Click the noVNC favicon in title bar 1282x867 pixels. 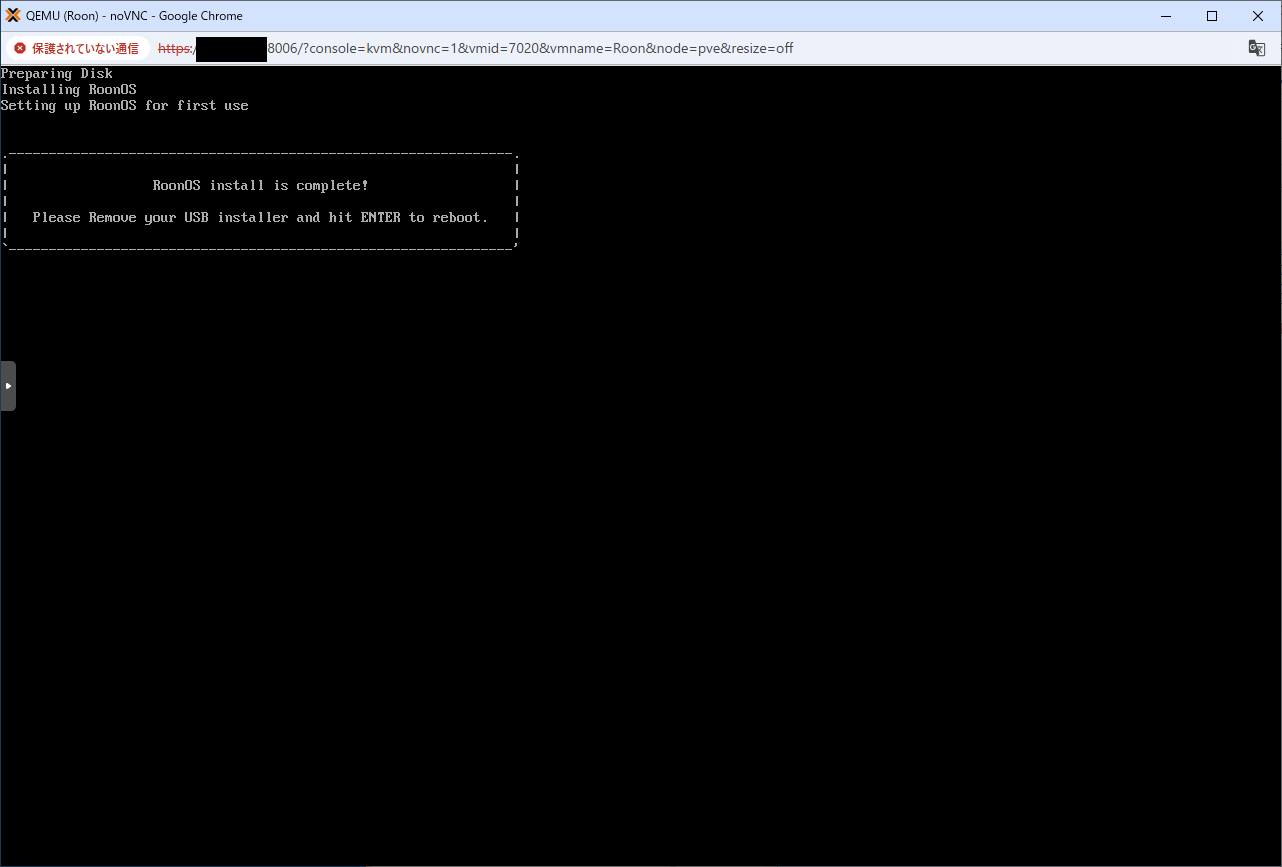(13, 16)
